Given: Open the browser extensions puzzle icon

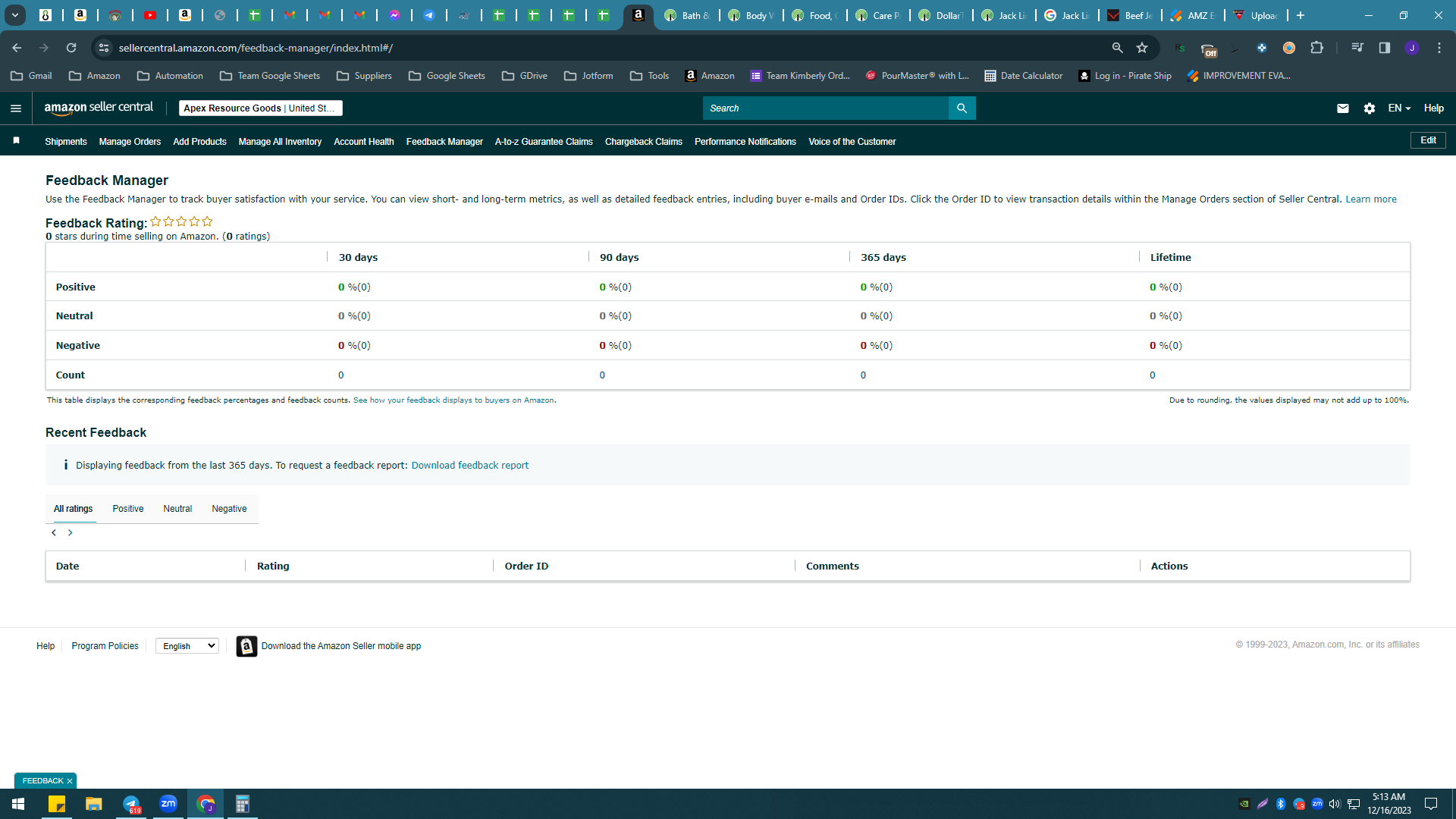Looking at the screenshot, I should [1317, 48].
